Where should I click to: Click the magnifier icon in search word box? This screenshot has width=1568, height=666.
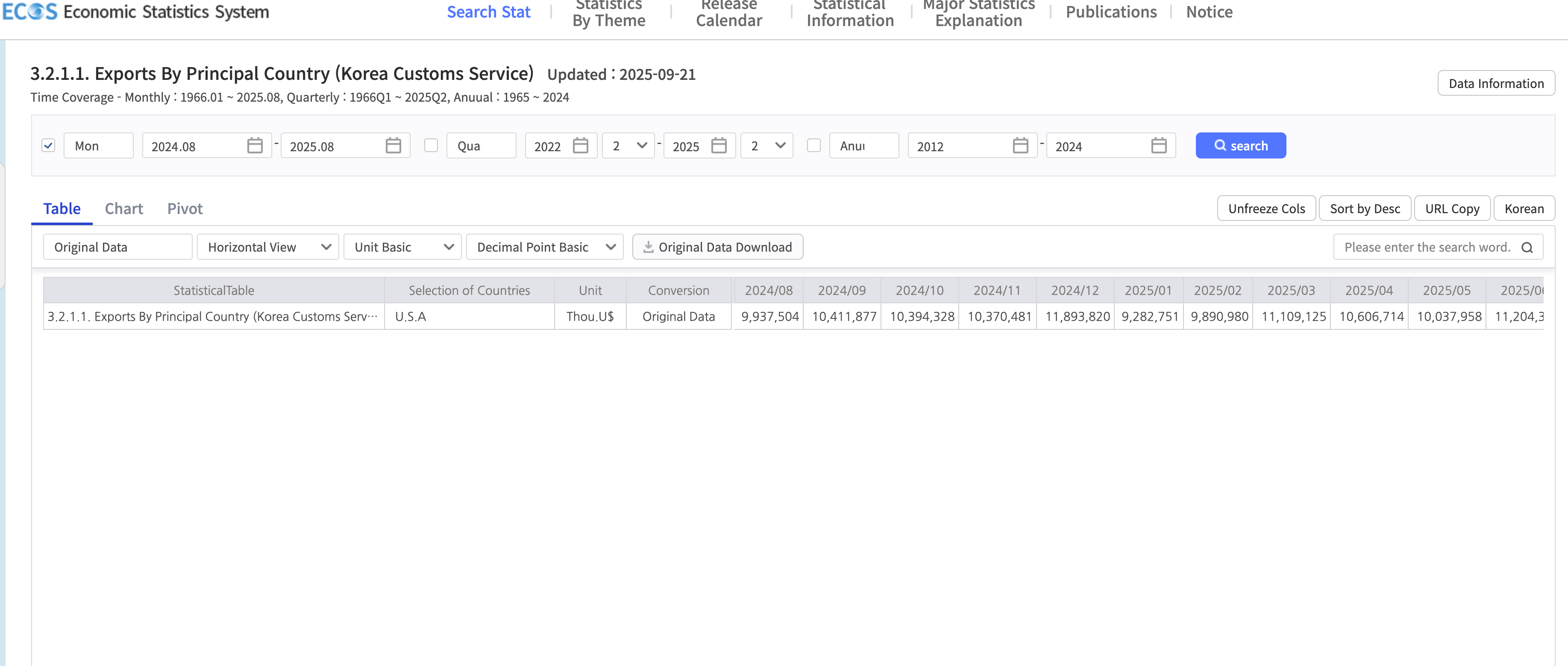pyautogui.click(x=1527, y=248)
